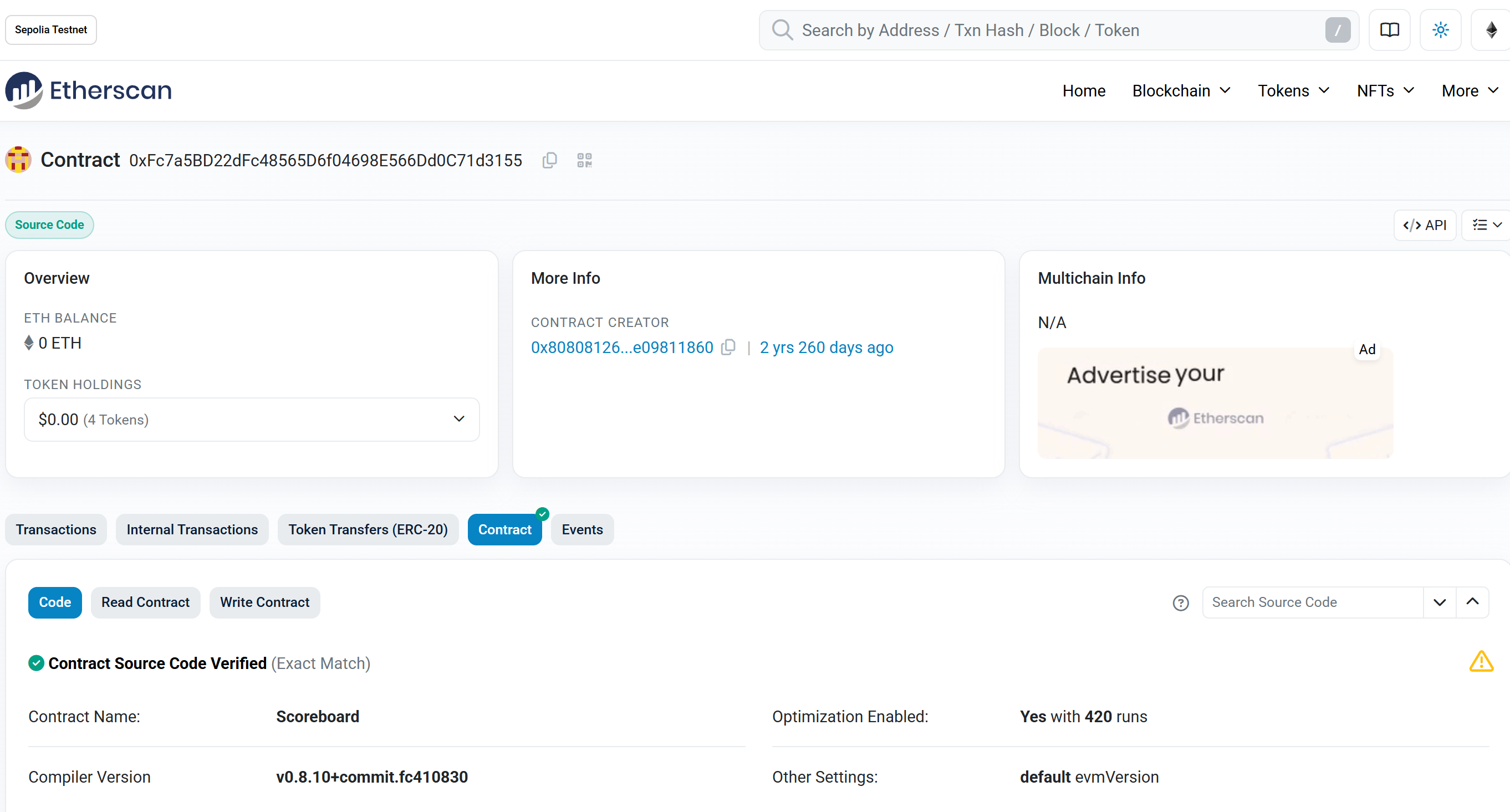Show QR code for contract address
Image resolution: width=1510 pixels, height=812 pixels.
click(584, 160)
